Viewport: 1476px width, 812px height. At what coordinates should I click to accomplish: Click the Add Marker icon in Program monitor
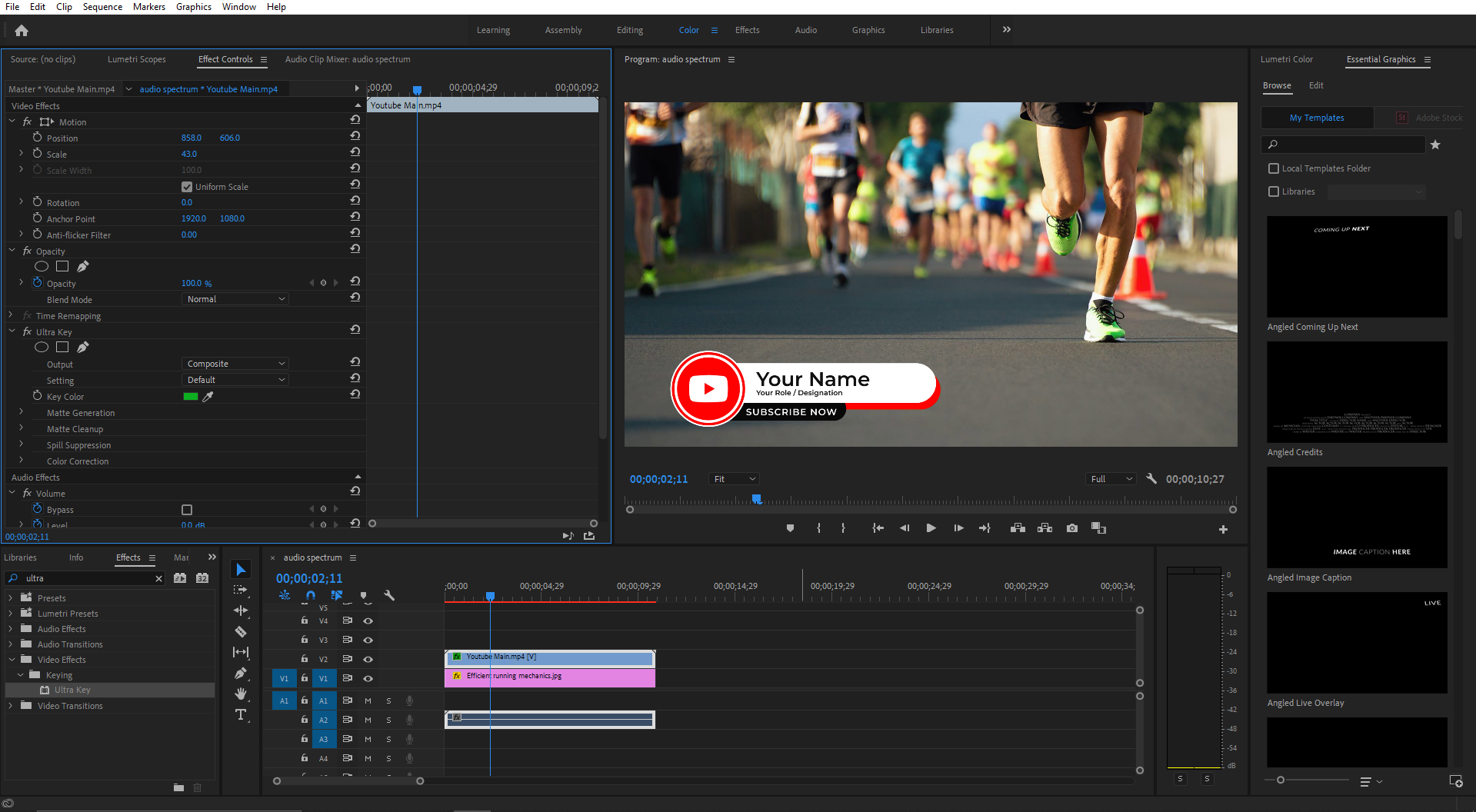coord(790,528)
